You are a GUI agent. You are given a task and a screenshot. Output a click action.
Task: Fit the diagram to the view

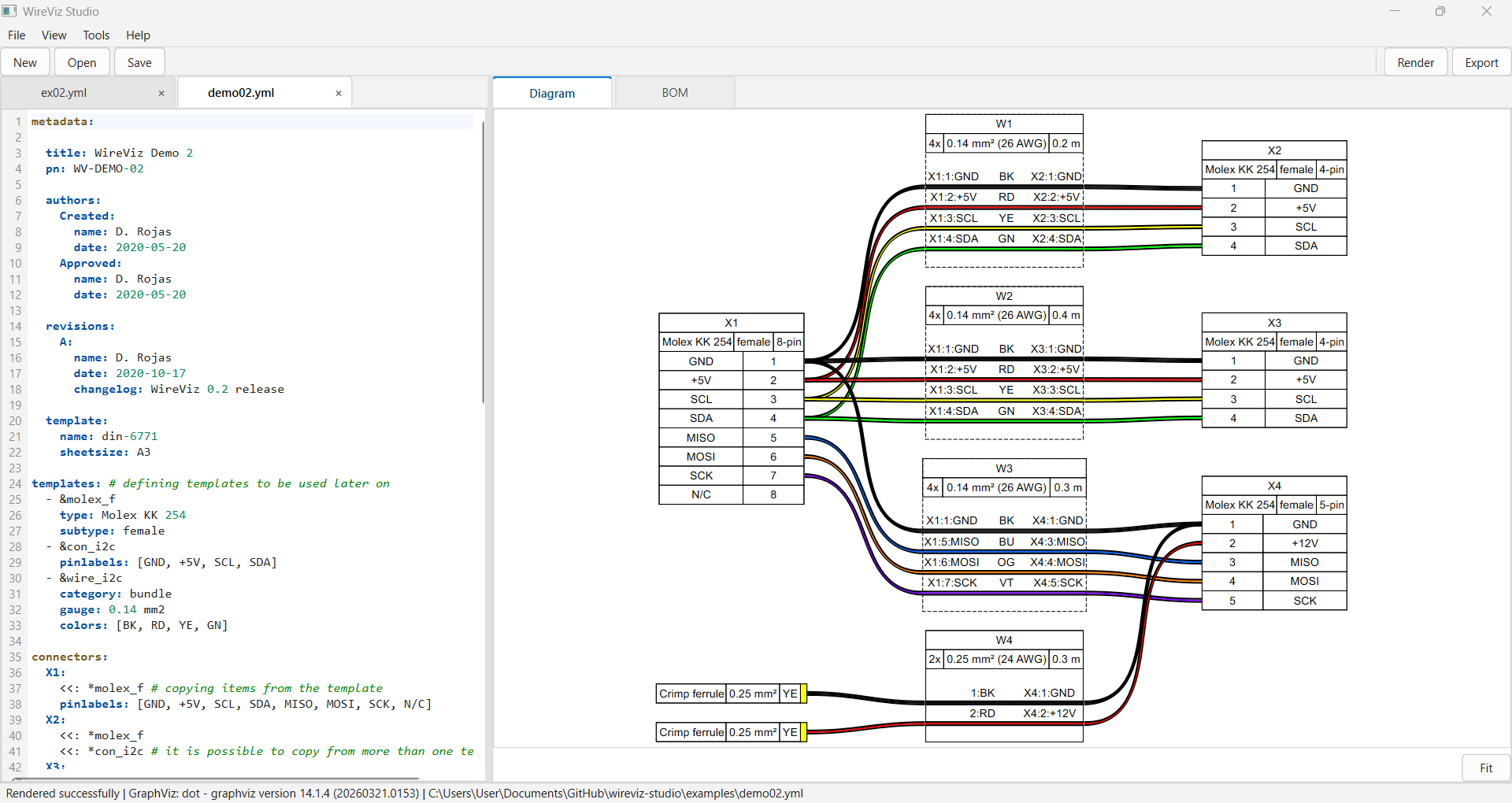click(x=1485, y=768)
